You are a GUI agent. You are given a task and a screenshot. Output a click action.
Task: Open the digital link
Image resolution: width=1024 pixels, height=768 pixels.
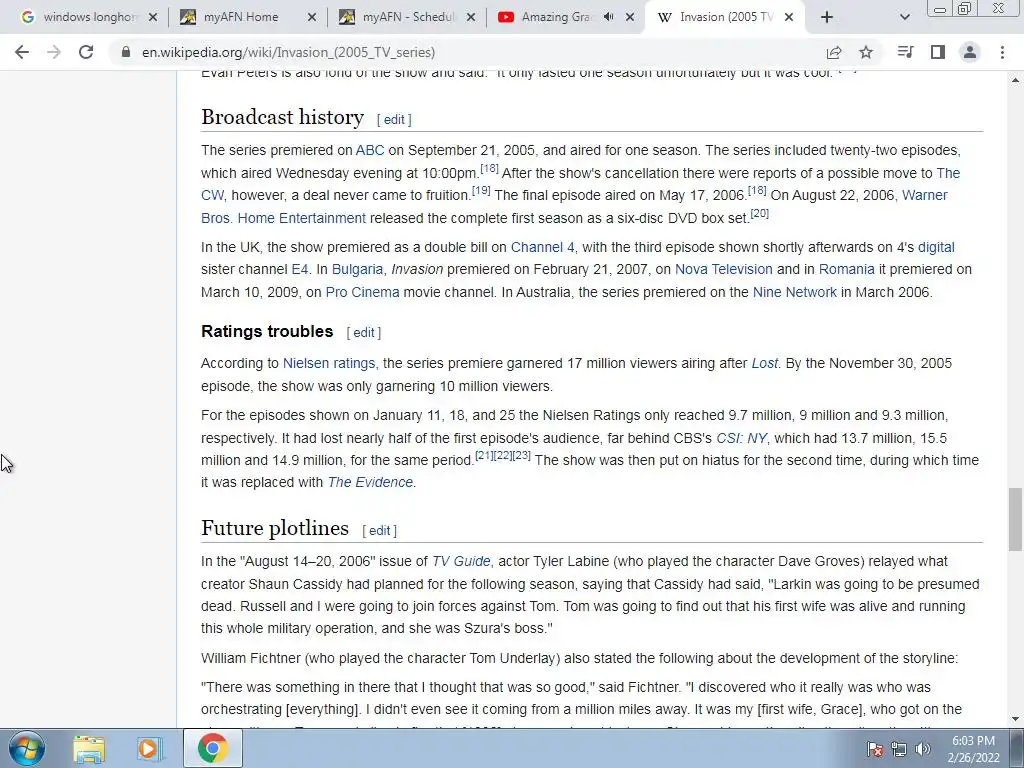pyautogui.click(x=936, y=248)
